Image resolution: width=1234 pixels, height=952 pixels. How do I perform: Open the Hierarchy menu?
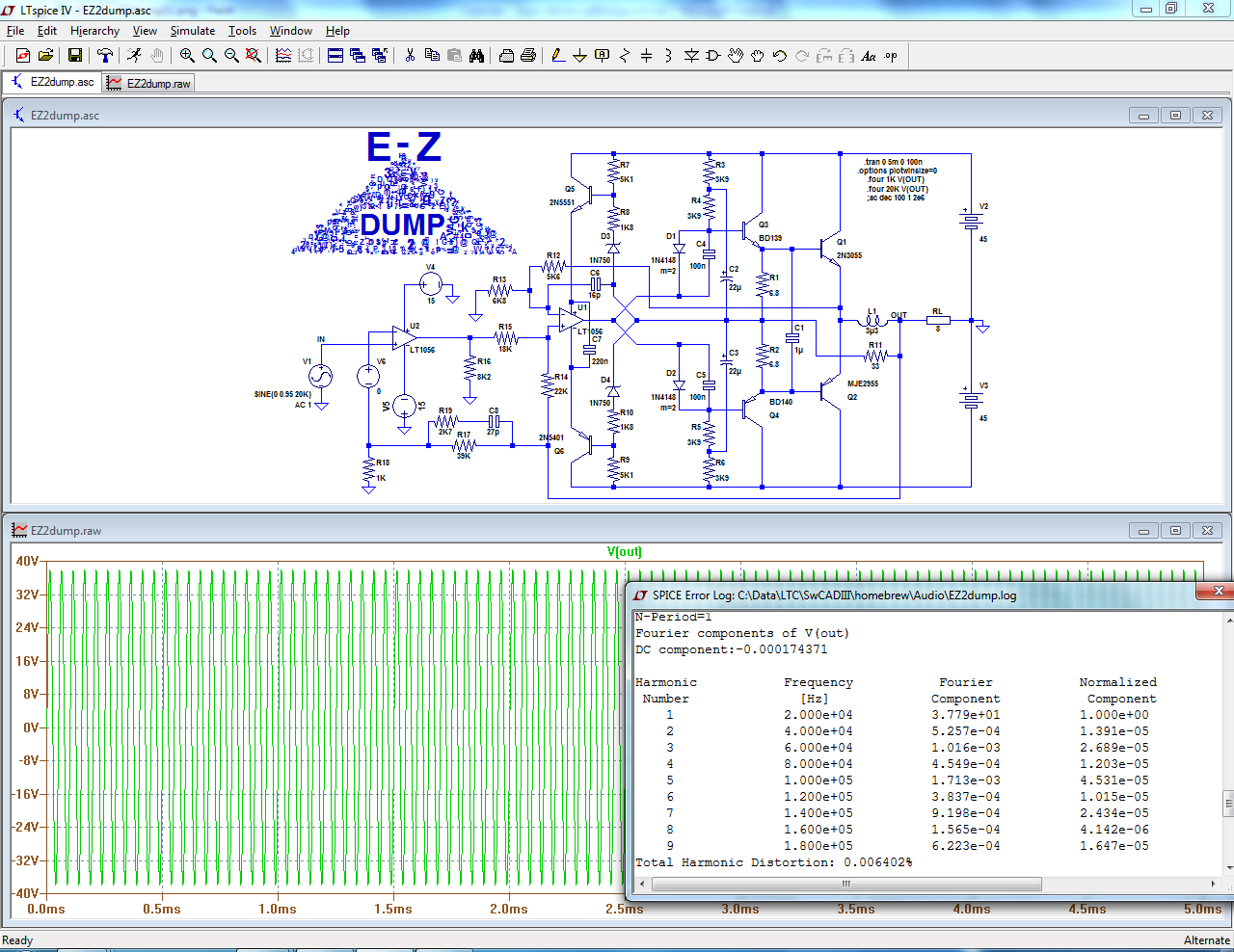[x=94, y=31]
